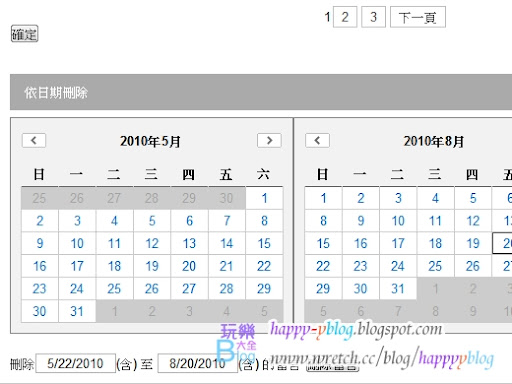Select August 4 in the 2010年8月 calendar
Viewport: 512px width, 384px height.
coord(435,198)
